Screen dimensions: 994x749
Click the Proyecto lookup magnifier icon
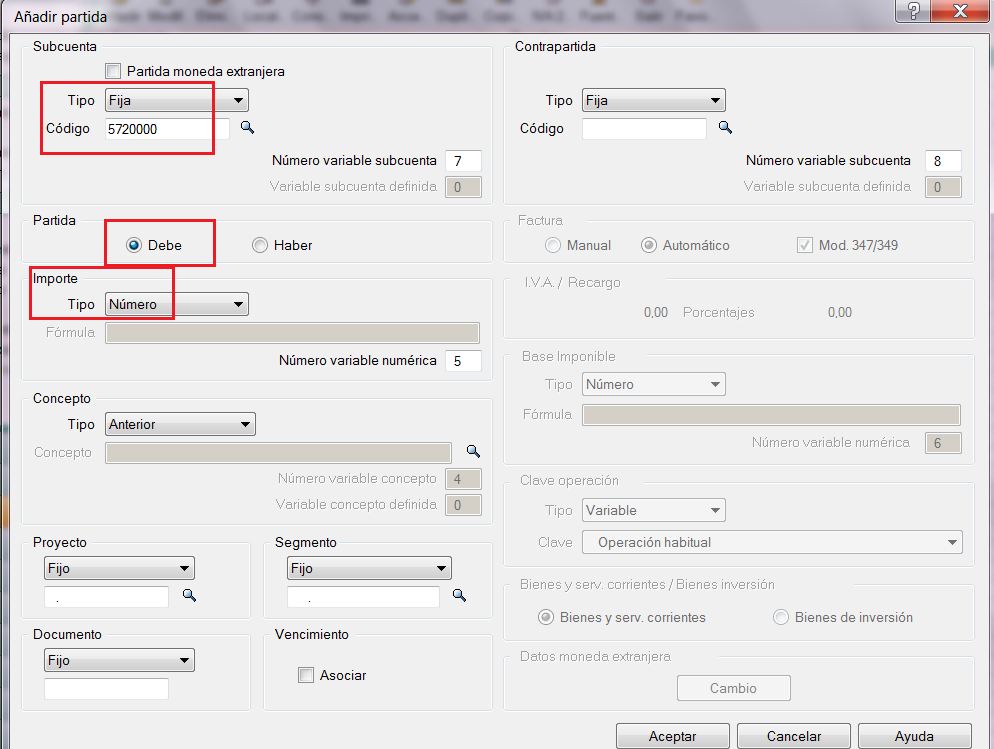click(188, 596)
